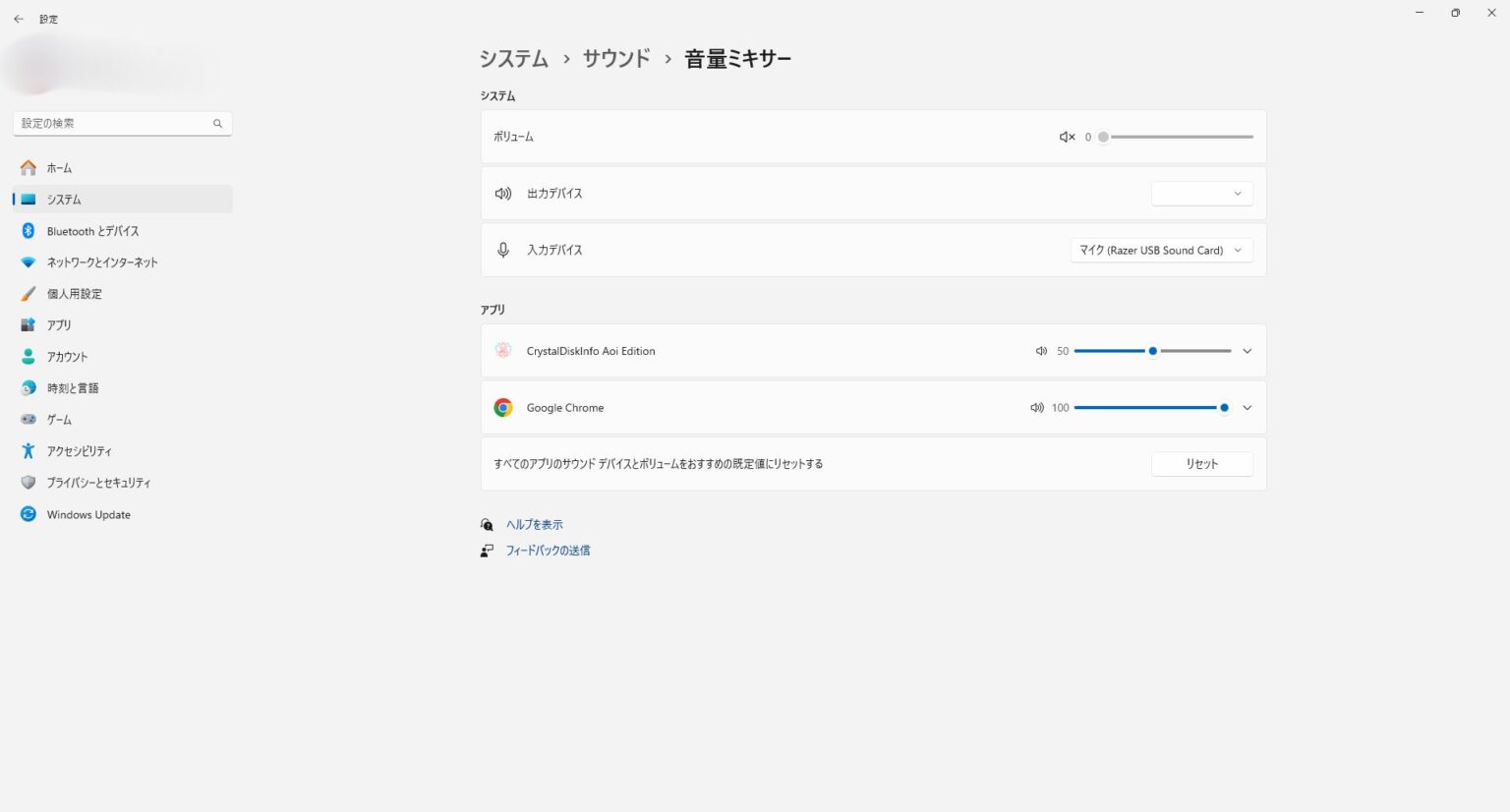Viewport: 1510px width, 812px height.
Task: Open the ヘルプを表示 link
Action: (534, 525)
